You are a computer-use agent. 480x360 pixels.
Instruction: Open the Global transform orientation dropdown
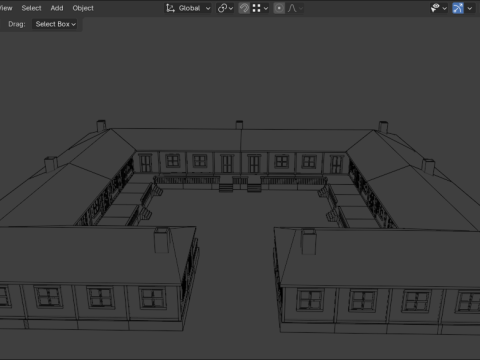coord(188,8)
